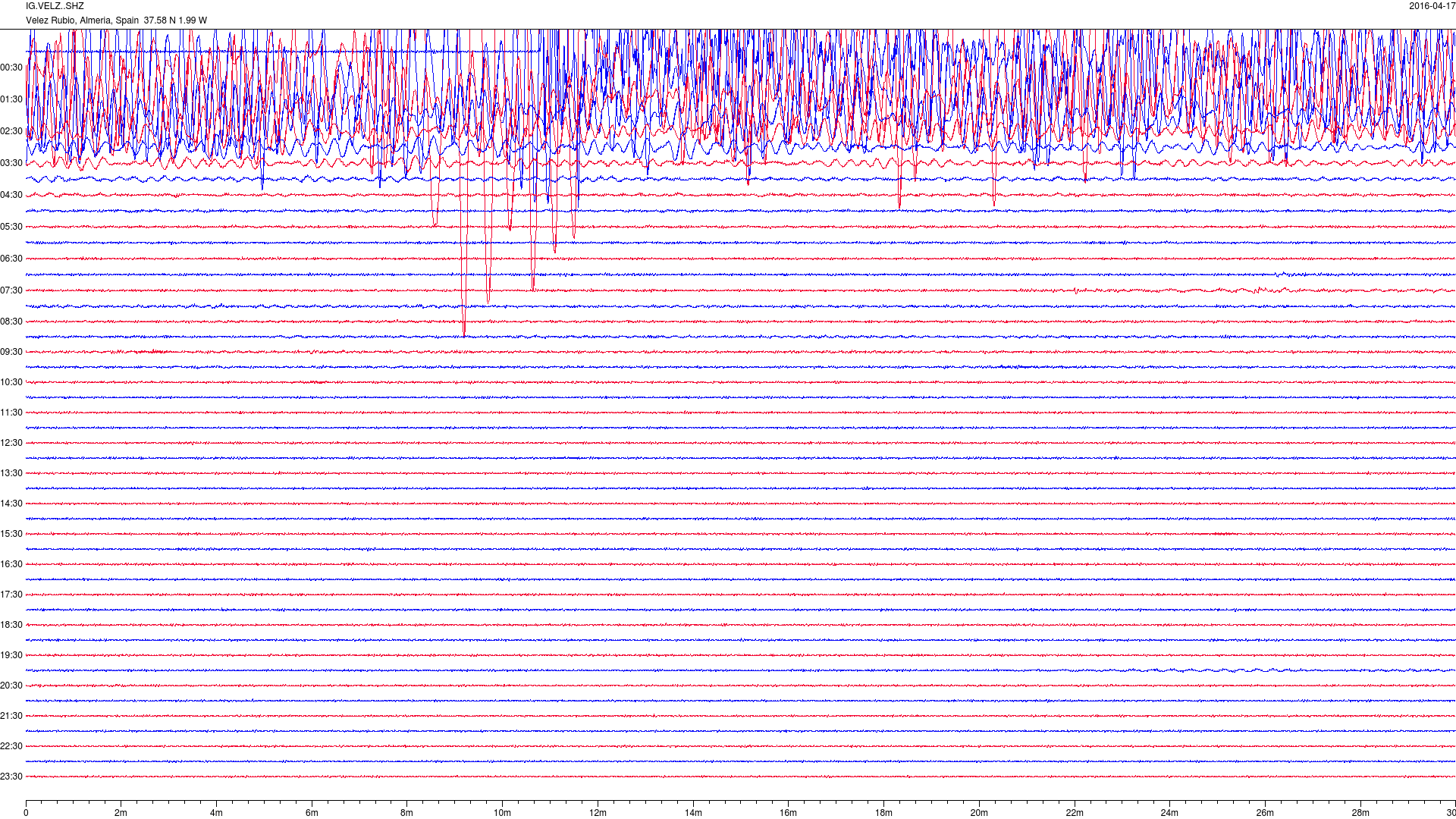
Task: Click the 28m axis tick label
Action: point(1360,813)
